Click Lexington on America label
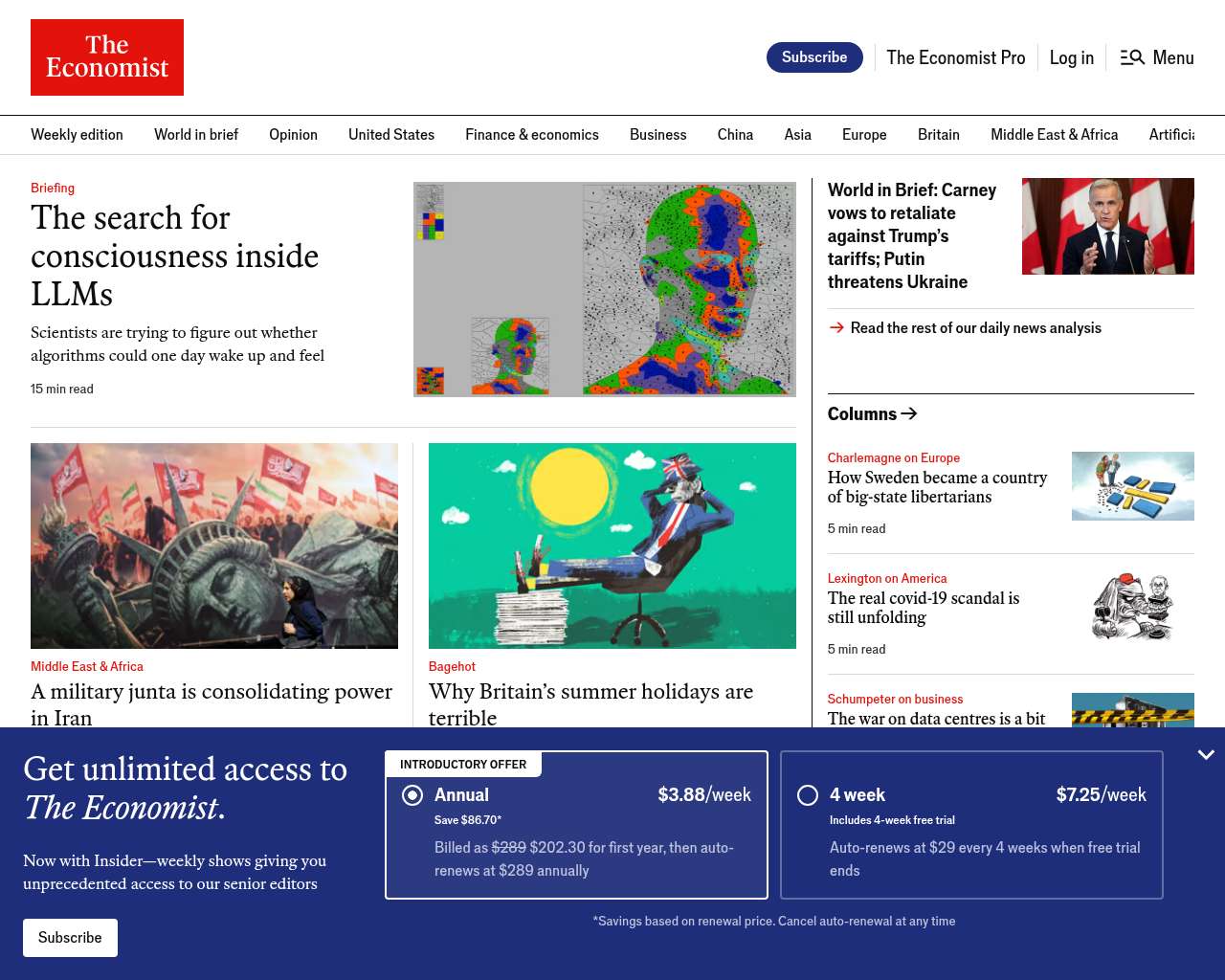Screen dimensions: 1225x980 coord(887,578)
